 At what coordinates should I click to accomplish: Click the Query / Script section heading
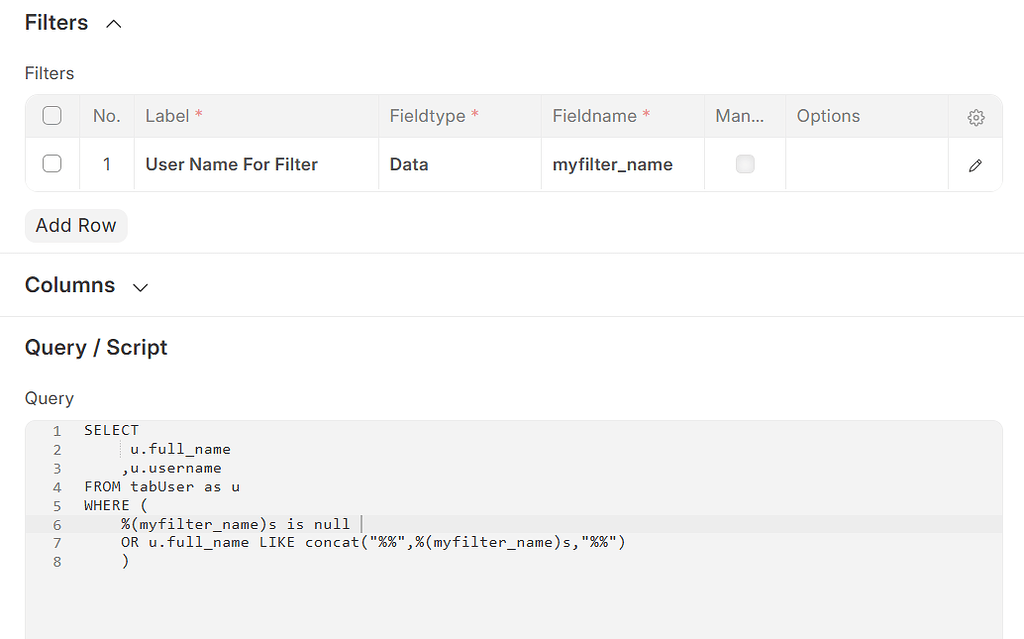[x=96, y=348]
